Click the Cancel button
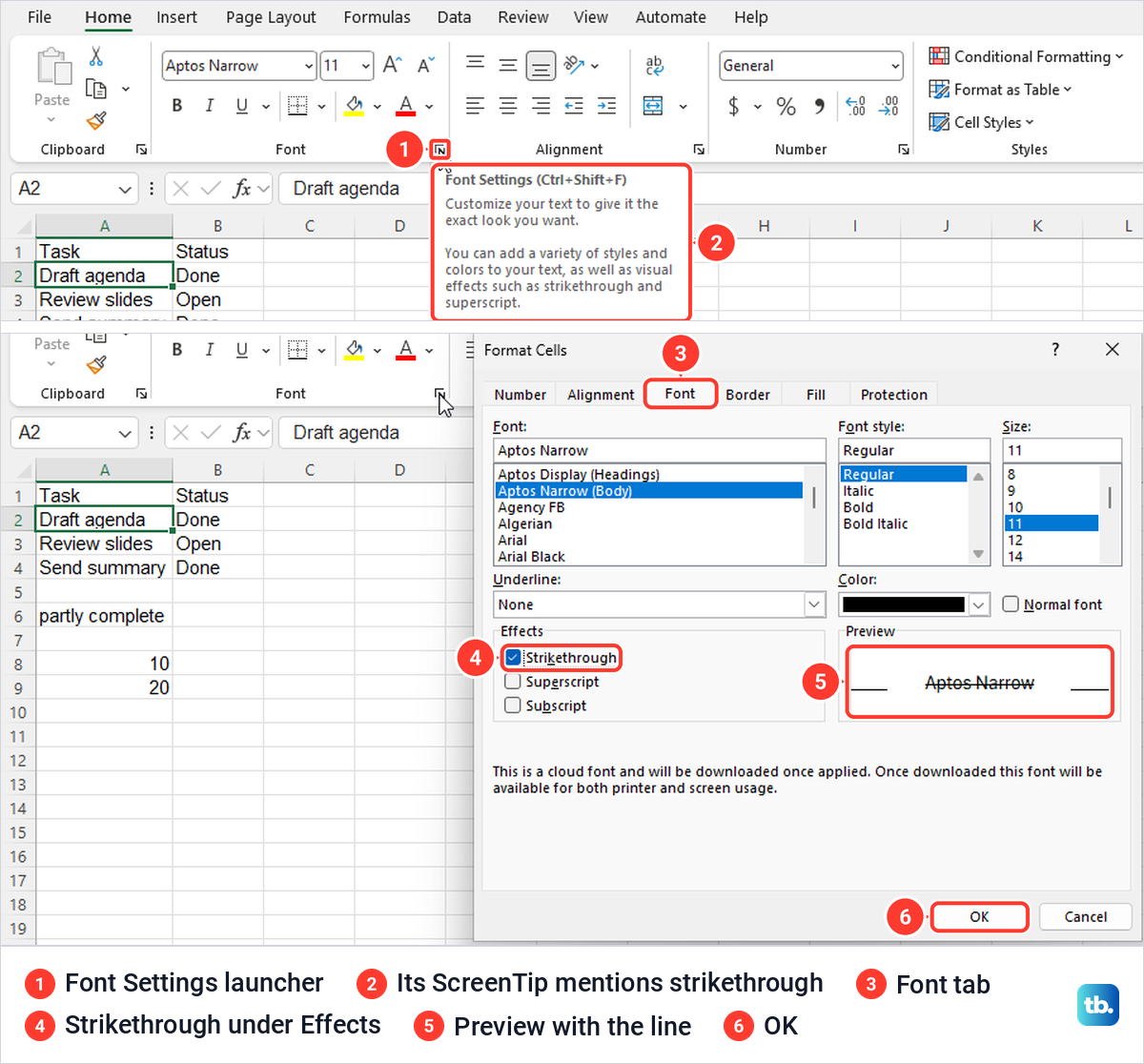1144x1064 pixels. (1086, 917)
